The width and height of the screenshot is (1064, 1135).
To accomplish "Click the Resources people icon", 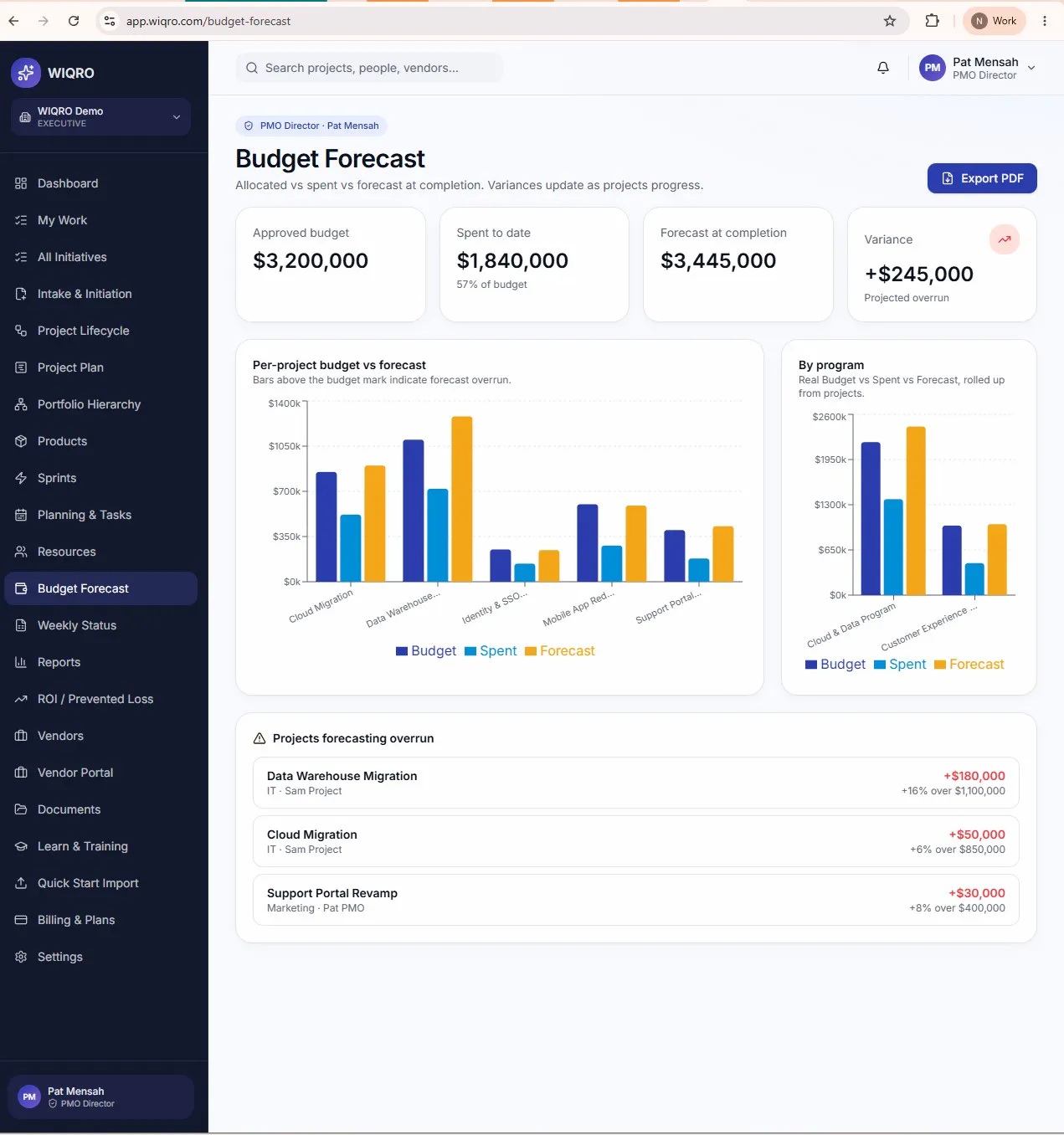I will [21, 552].
